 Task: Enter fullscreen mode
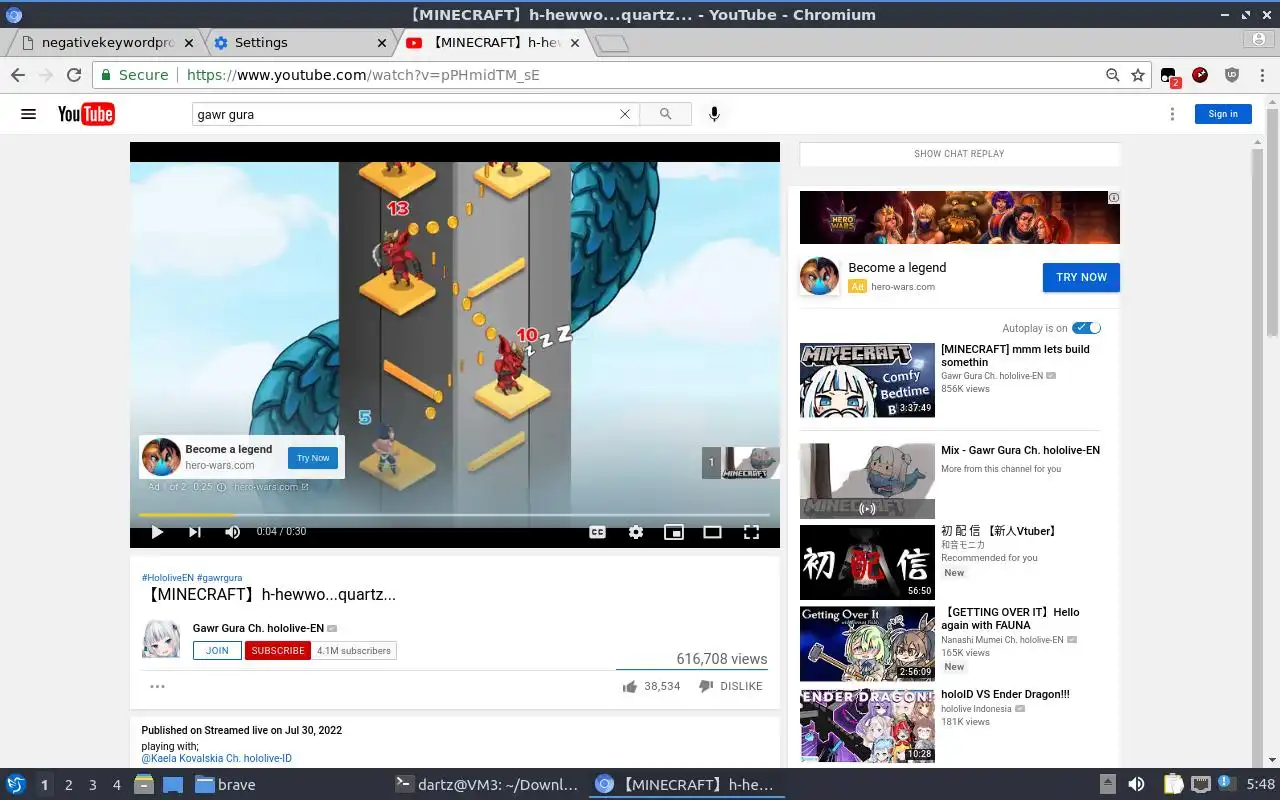[x=751, y=532]
